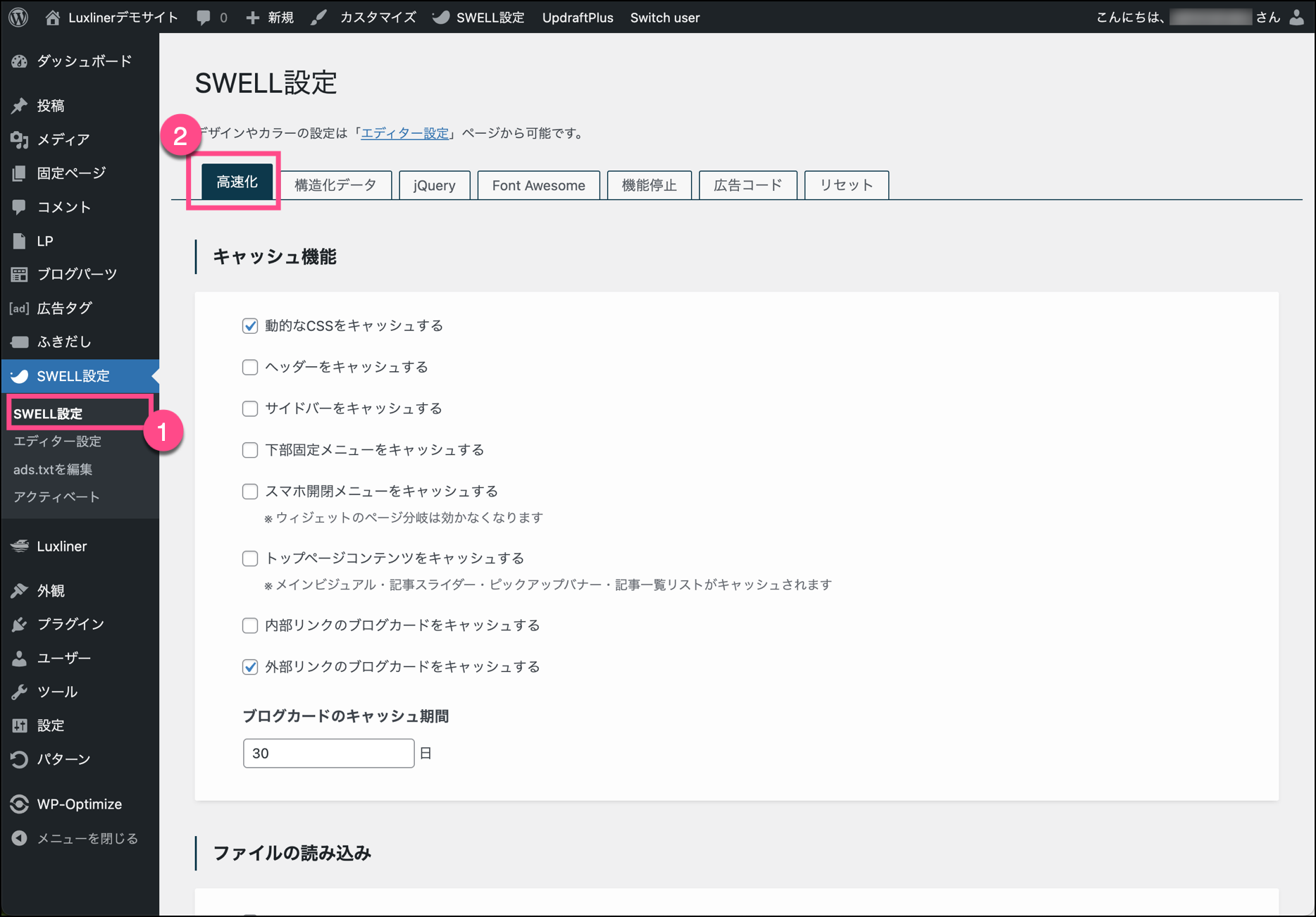1316x917 pixels.
Task: Open the Luxliner sidebar icon
Action: [20, 546]
